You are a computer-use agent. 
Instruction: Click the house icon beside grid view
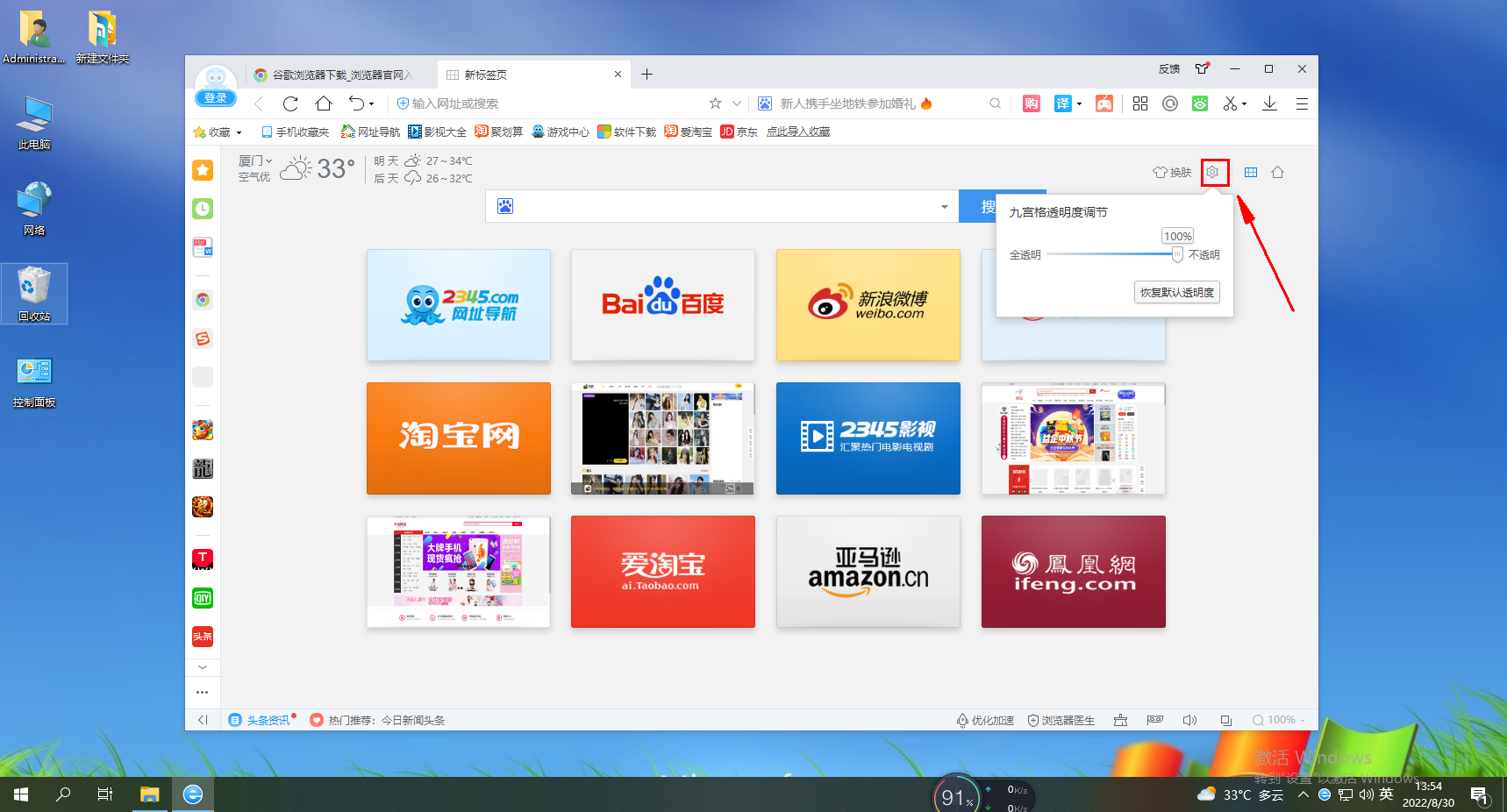[1278, 172]
